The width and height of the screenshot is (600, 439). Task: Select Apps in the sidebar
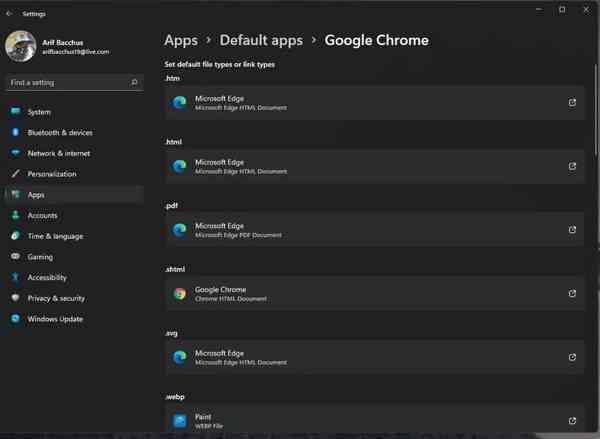click(x=74, y=195)
